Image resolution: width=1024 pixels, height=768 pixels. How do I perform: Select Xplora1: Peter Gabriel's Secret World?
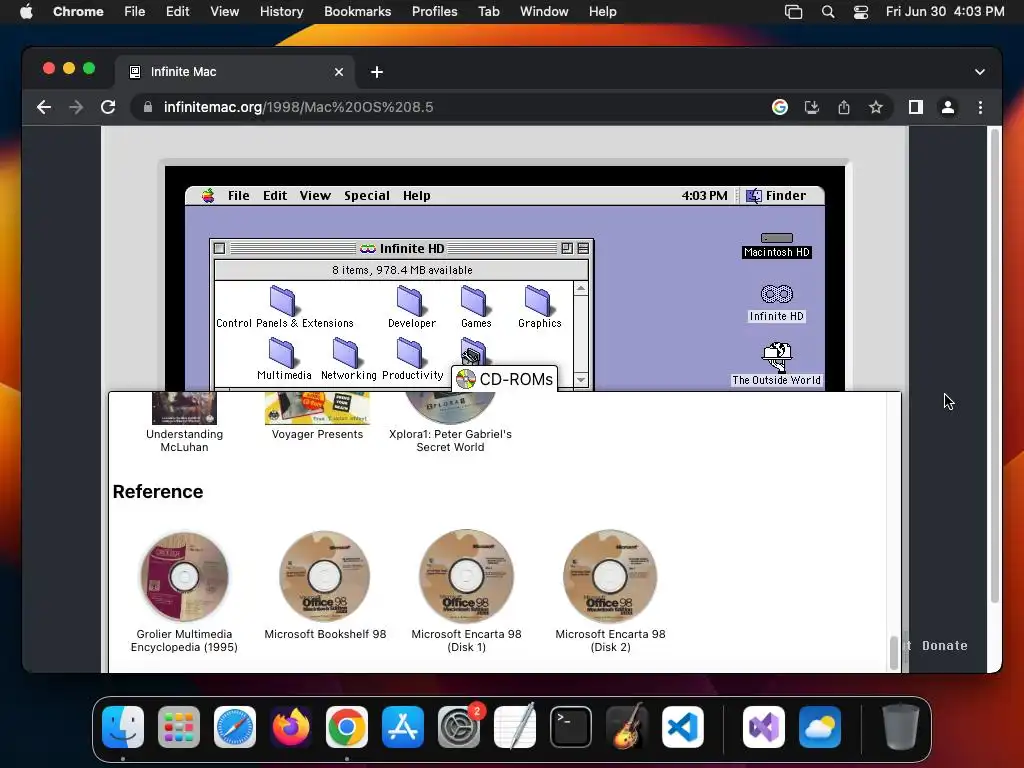(x=451, y=408)
